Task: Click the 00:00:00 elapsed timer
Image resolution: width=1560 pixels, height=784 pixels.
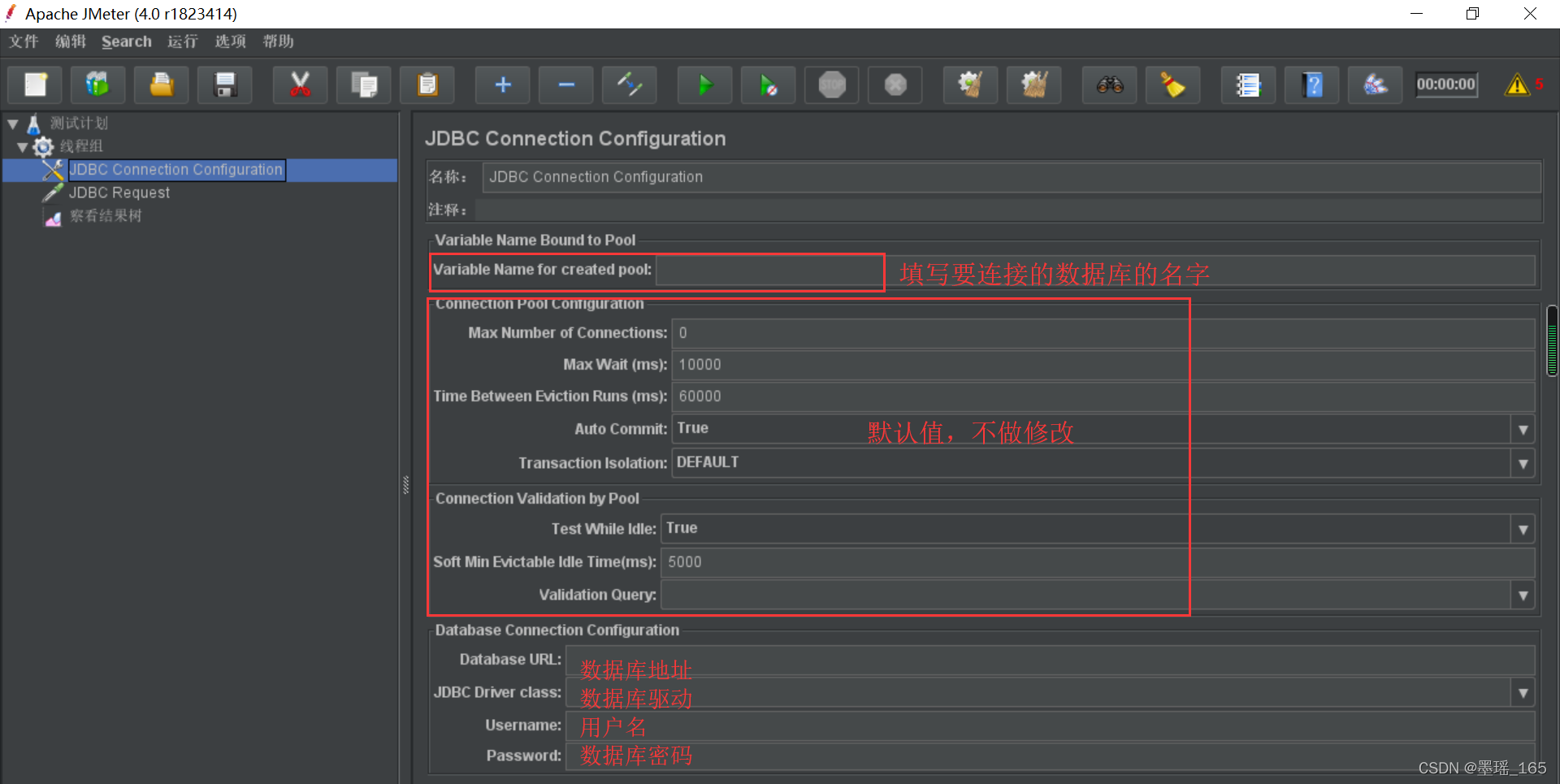Action: coord(1446,84)
